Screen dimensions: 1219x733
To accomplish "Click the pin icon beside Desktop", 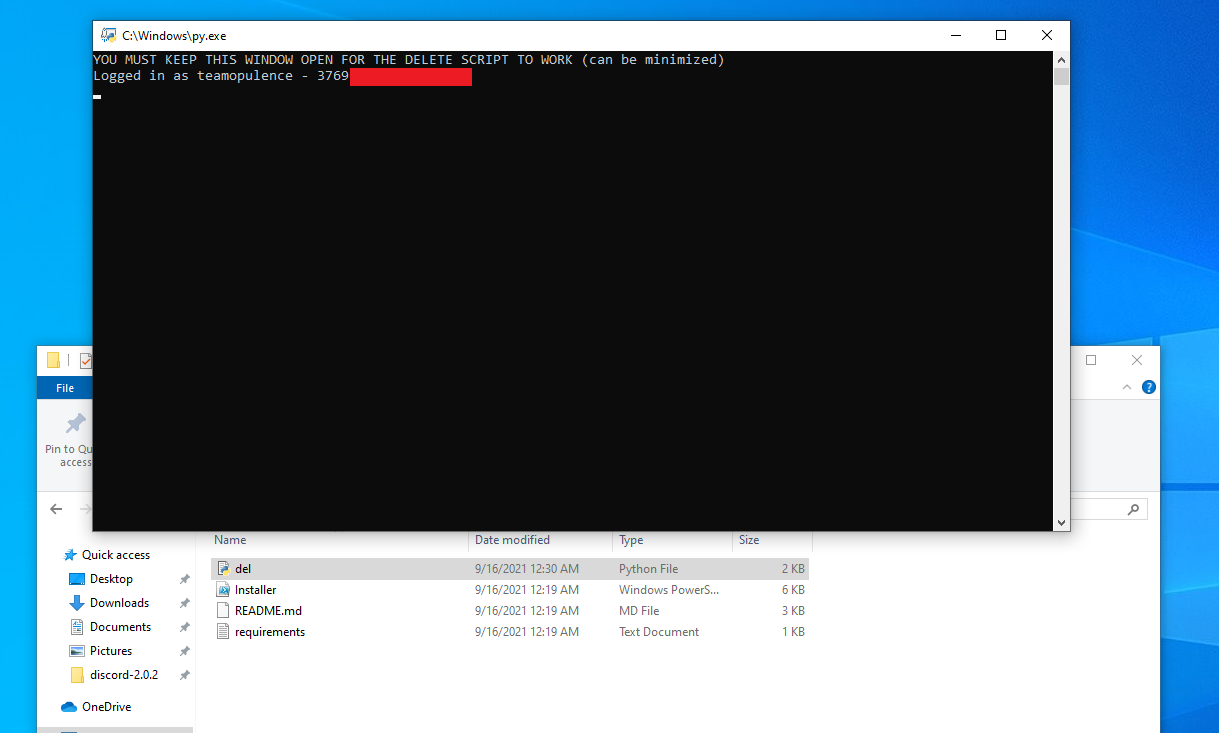I will [184, 579].
